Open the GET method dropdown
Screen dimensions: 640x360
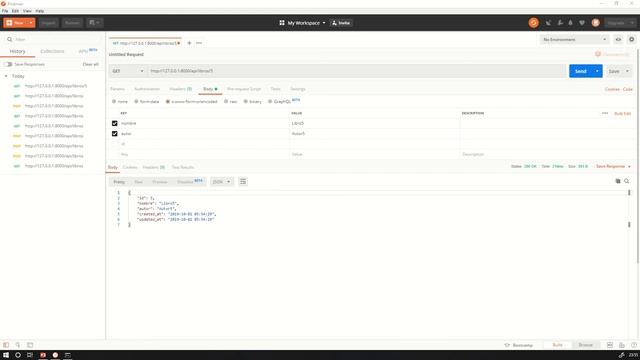coord(128,71)
